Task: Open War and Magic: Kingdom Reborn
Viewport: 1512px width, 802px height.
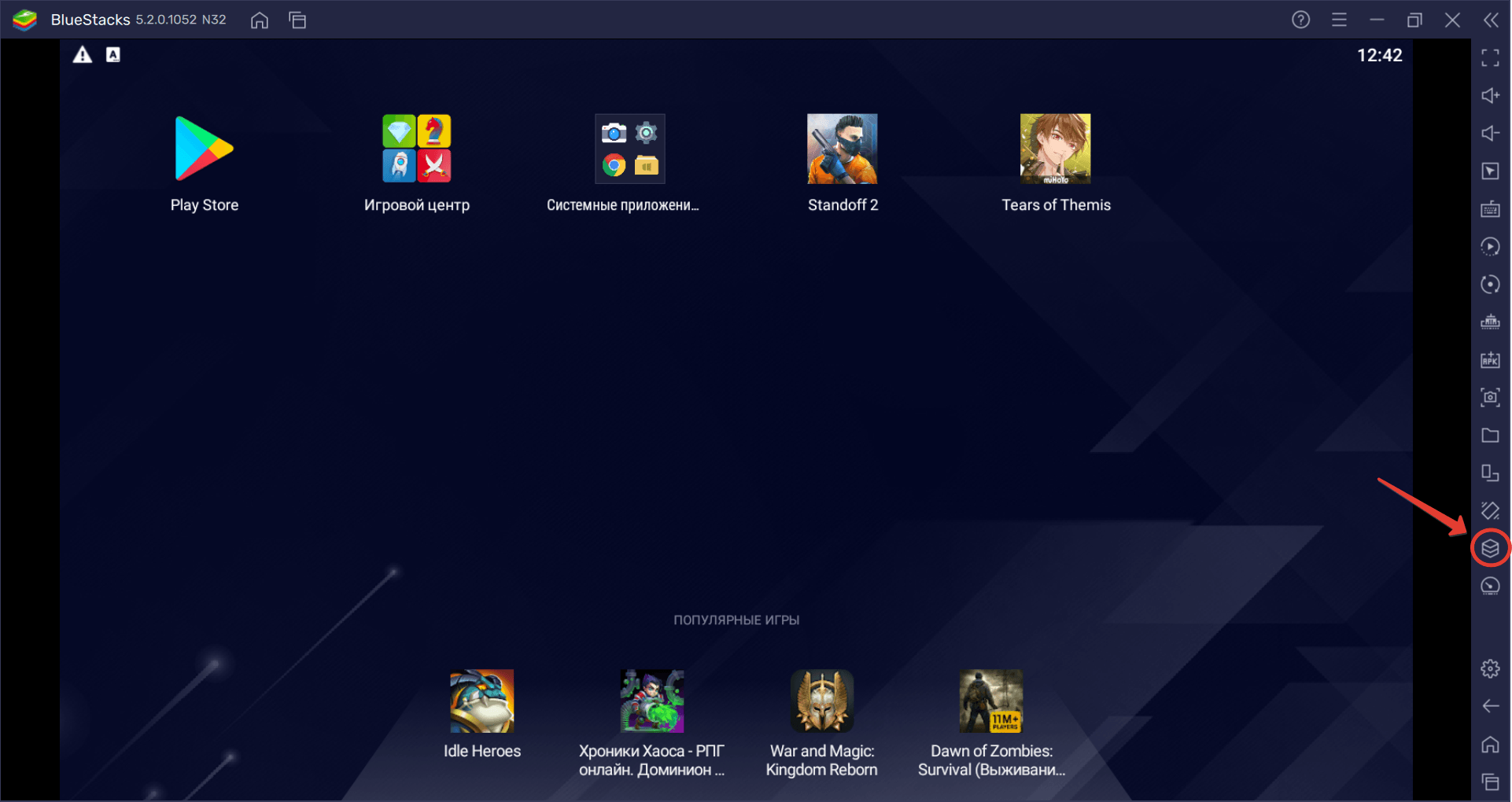Action: [x=822, y=701]
